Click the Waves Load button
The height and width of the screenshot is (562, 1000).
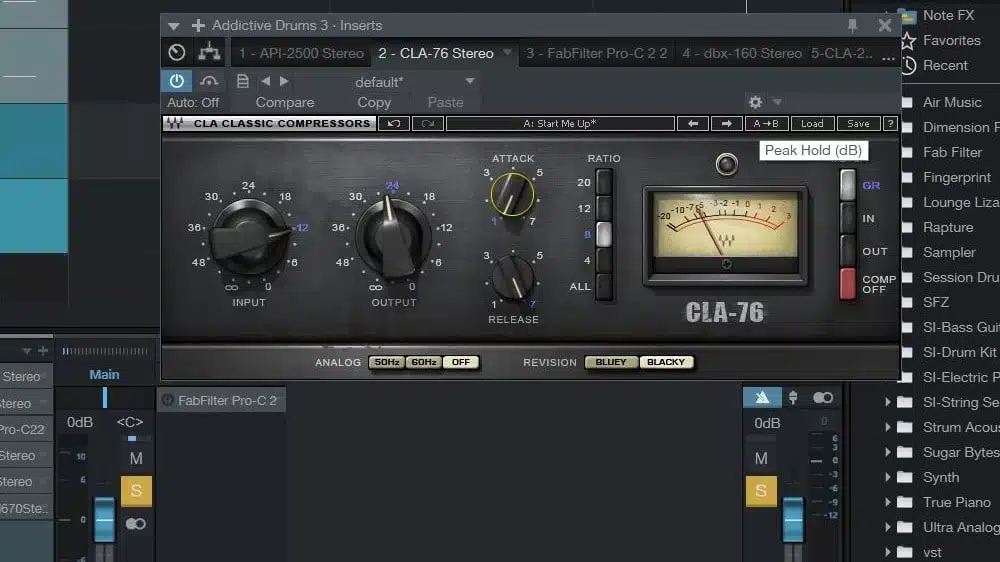tap(812, 124)
